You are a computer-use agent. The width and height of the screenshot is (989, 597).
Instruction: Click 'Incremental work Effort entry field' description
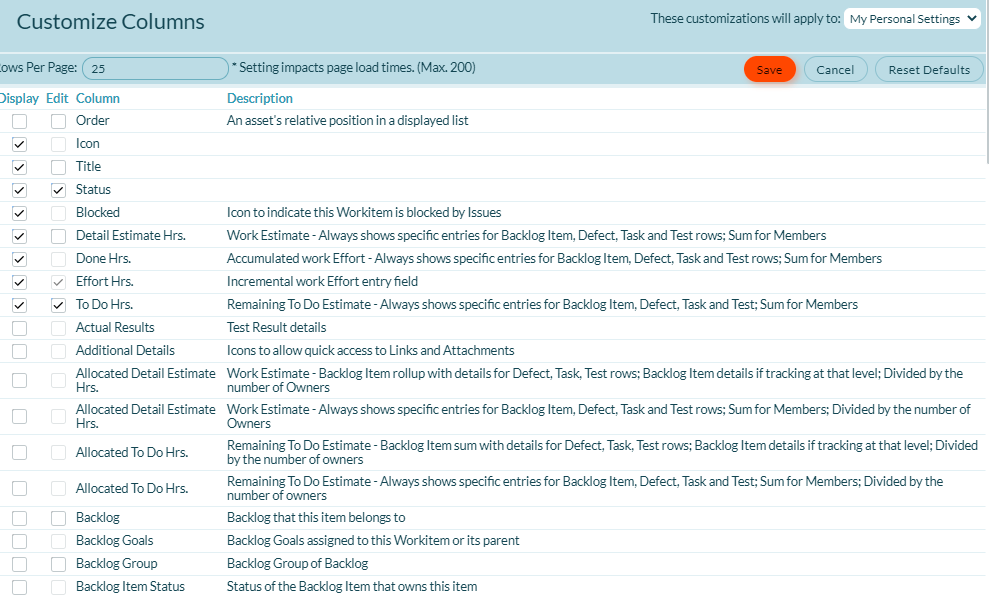pyautogui.click(x=322, y=281)
